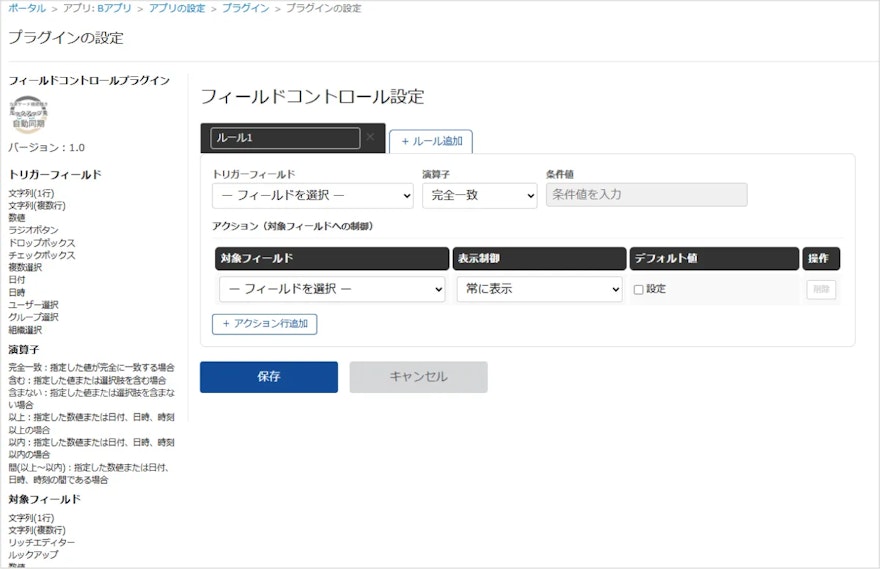
Task: Click the 操作 table column header
Action: [x=821, y=258]
